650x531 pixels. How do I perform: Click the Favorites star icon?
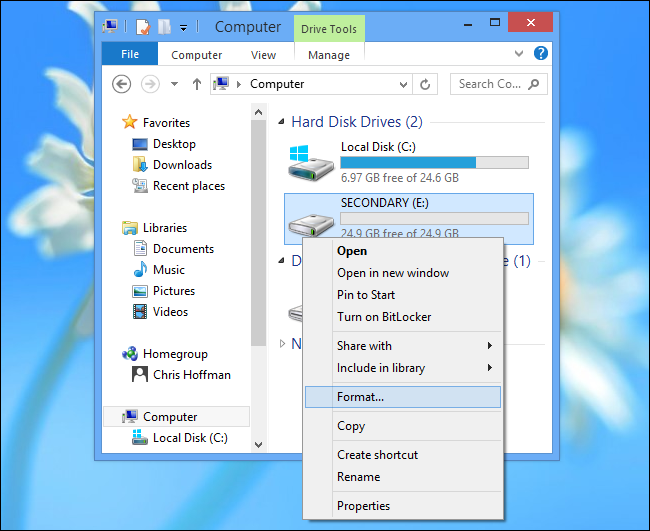pos(129,122)
